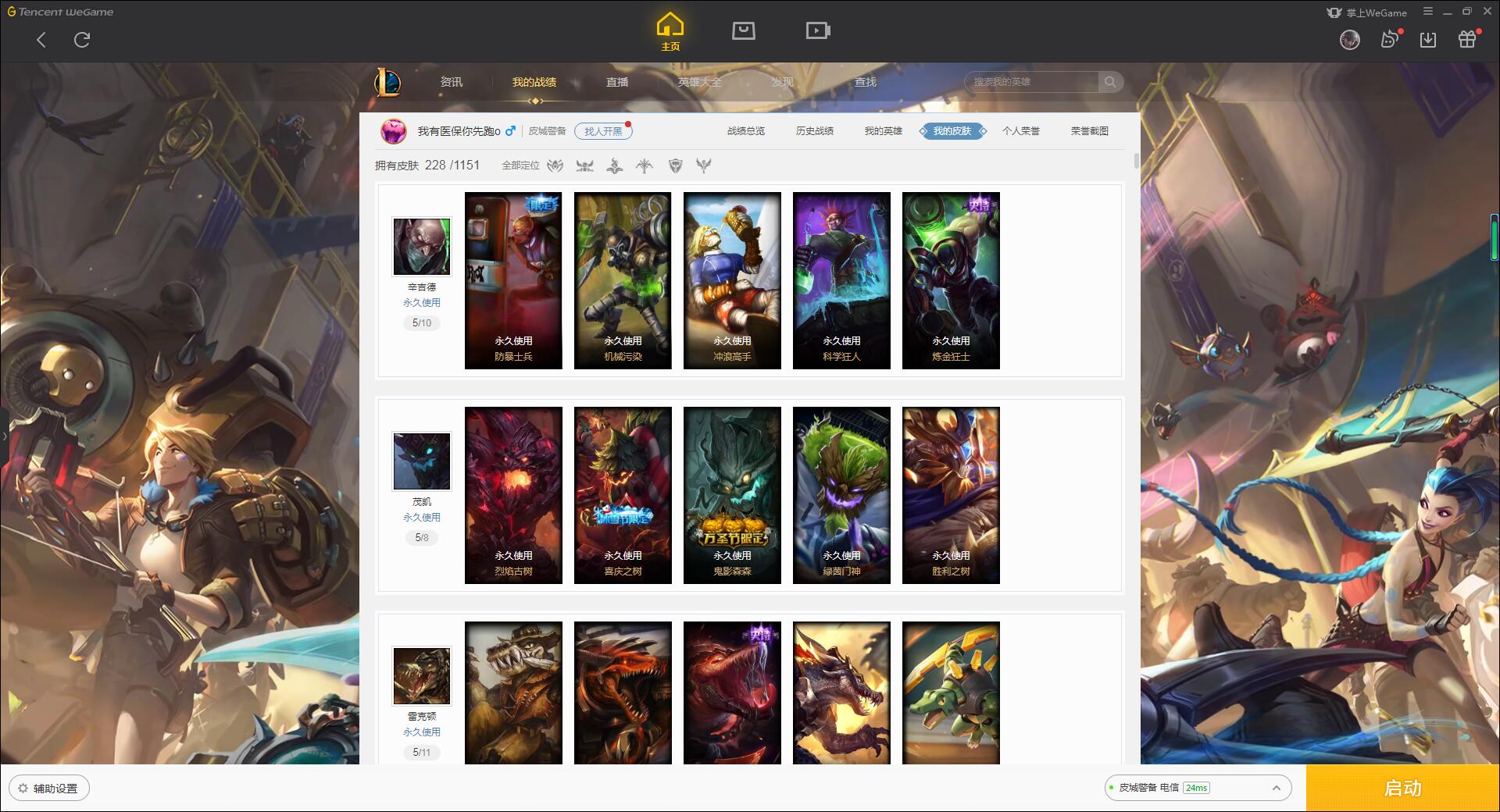Screen dimensions: 1500x812
Task: Open the 机械污染 skin card
Action: tap(623, 280)
